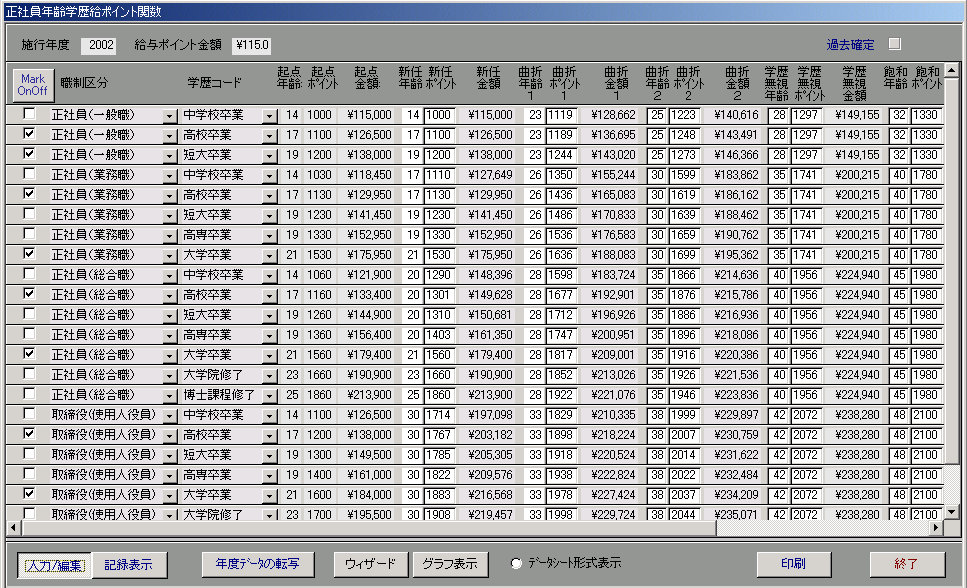Click the vertical scrollbar down arrow
This screenshot has height=588, width=967.
point(952,512)
